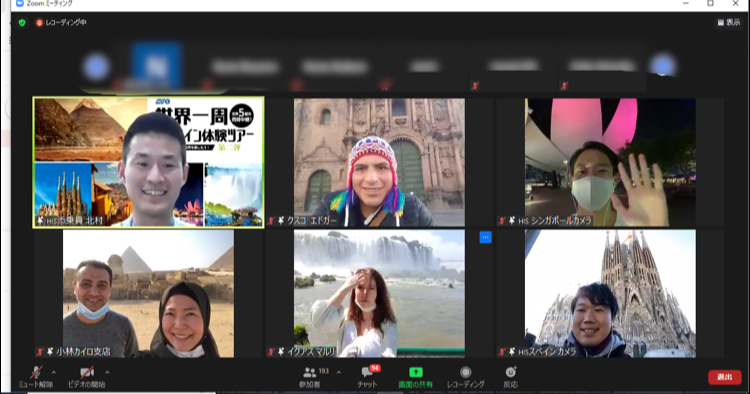
Task: Select HISスペイン カメラ video tile
Action: 610,294
